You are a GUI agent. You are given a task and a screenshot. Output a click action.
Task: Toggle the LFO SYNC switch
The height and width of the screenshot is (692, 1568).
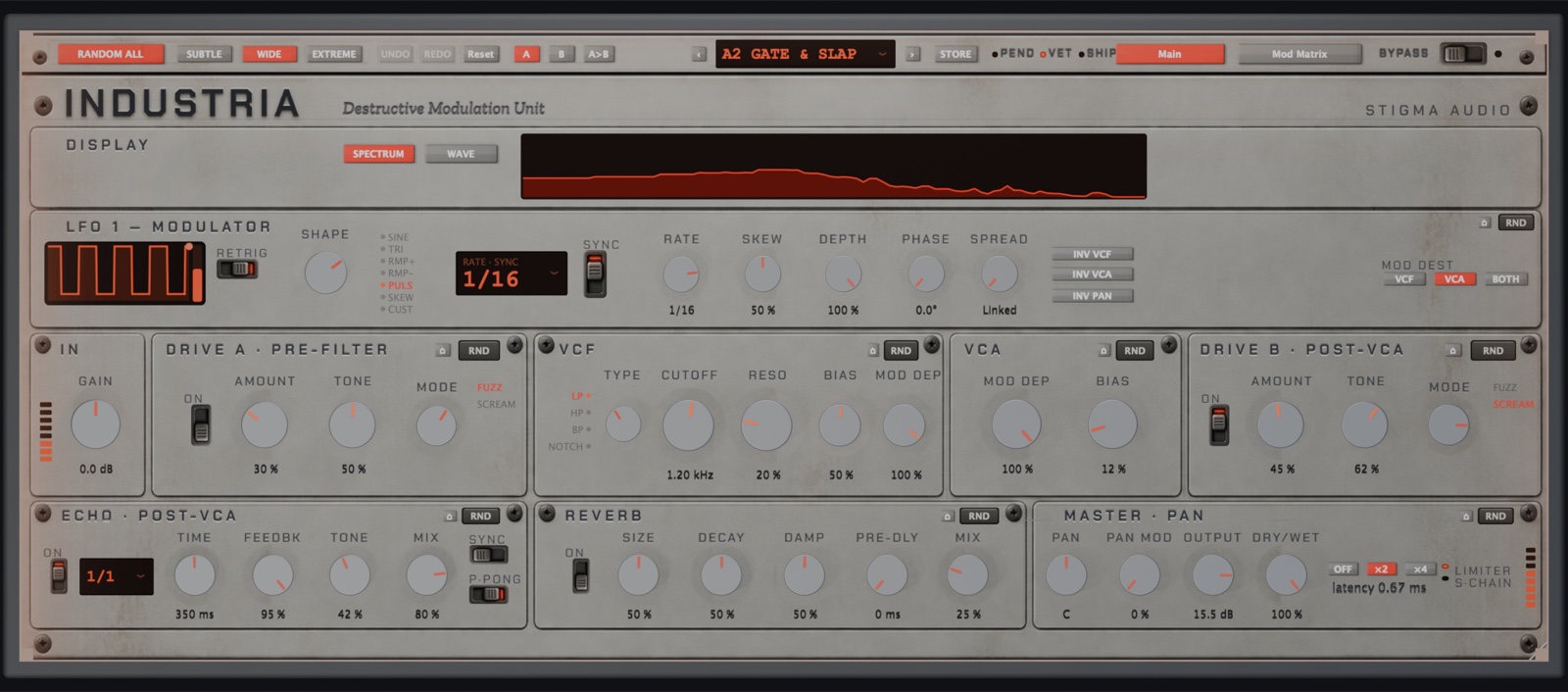[595, 274]
